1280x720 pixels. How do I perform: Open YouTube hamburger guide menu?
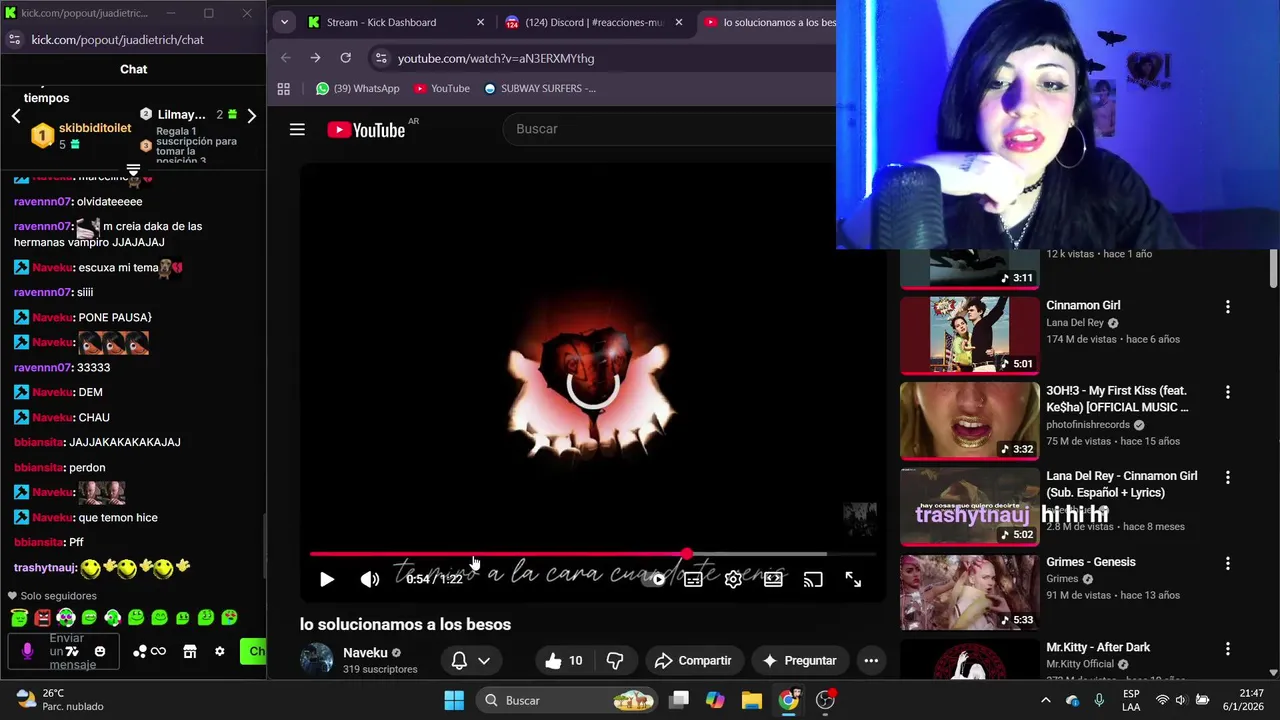tap(297, 129)
